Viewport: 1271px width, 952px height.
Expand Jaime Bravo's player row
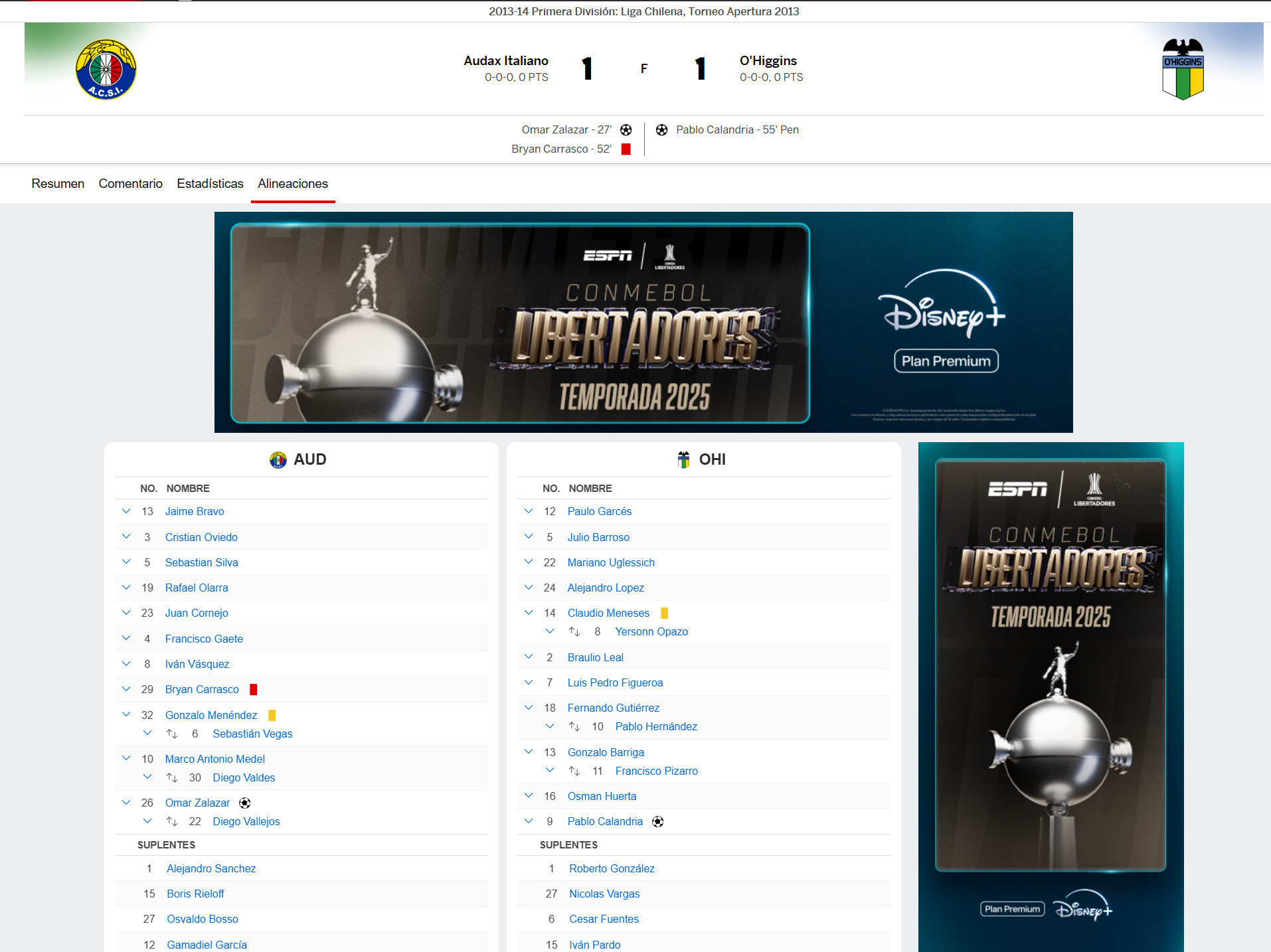126,511
